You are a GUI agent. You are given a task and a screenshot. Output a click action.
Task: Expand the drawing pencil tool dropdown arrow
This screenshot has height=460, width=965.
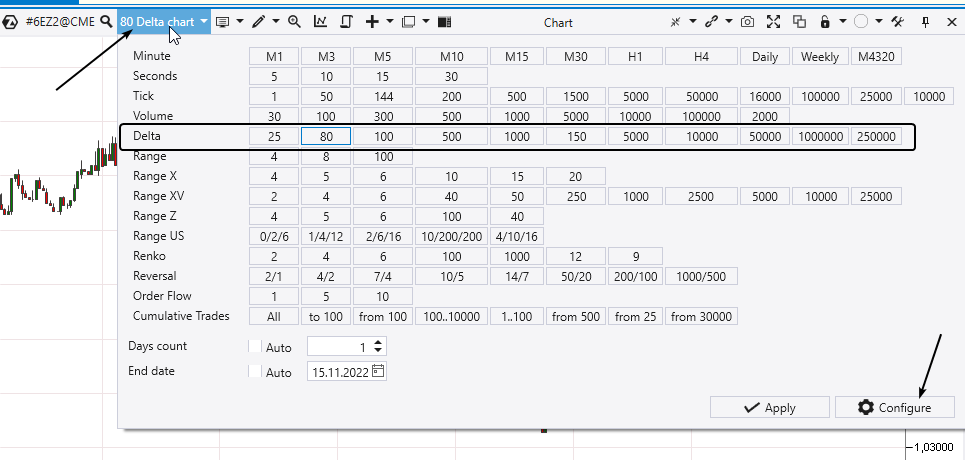point(274,21)
